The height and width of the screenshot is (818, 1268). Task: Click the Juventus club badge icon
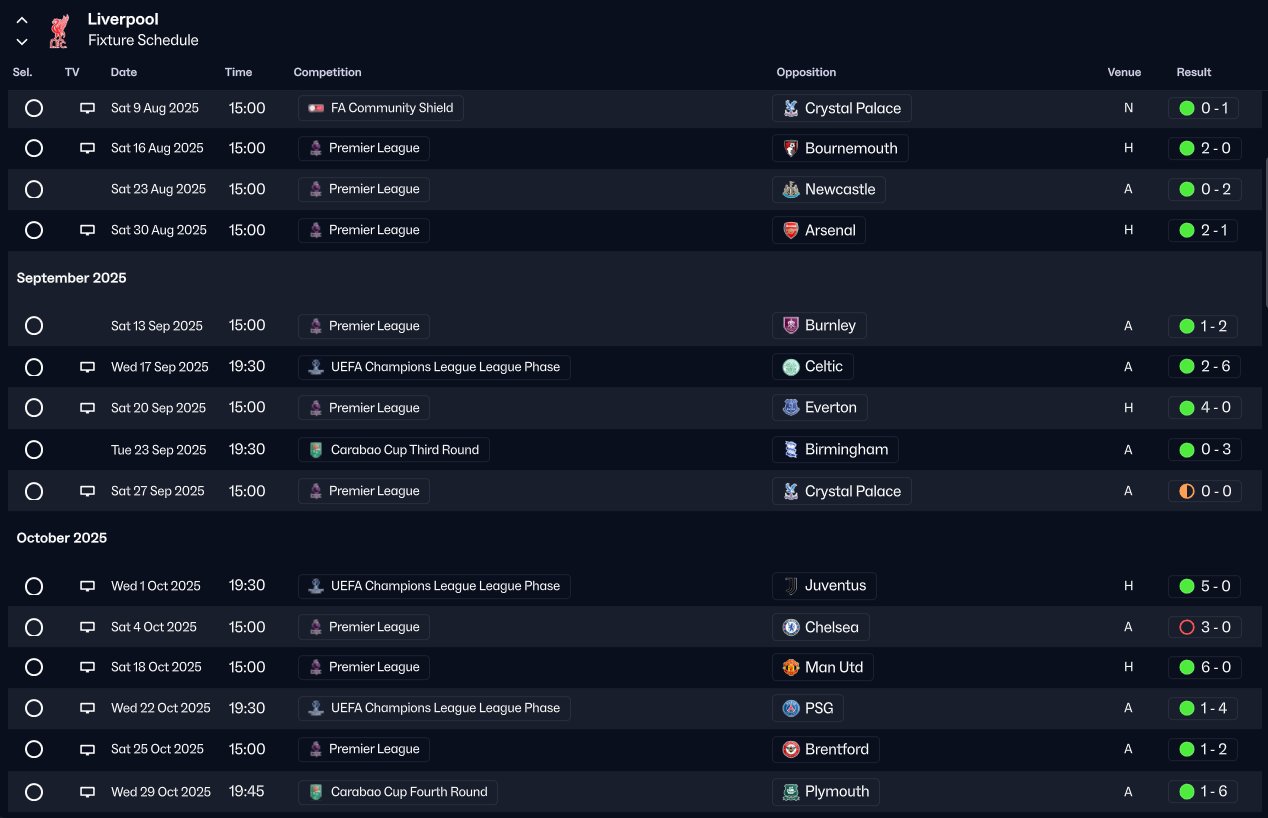pos(791,586)
